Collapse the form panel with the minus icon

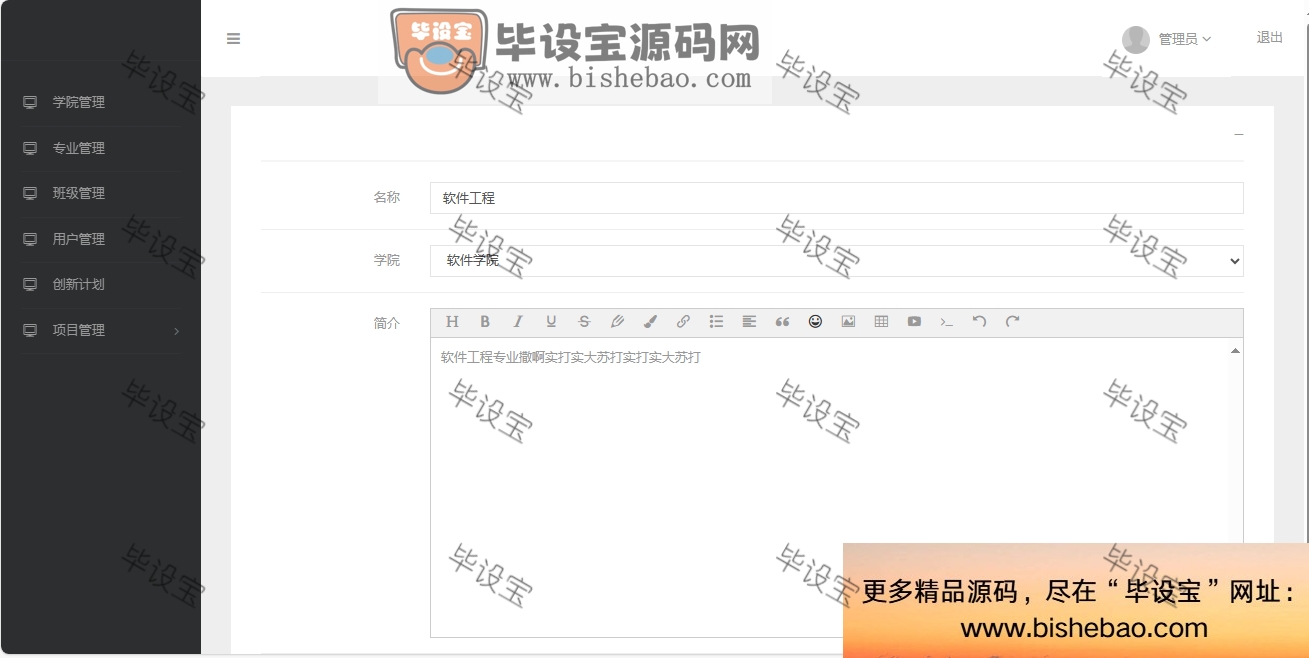1239,133
